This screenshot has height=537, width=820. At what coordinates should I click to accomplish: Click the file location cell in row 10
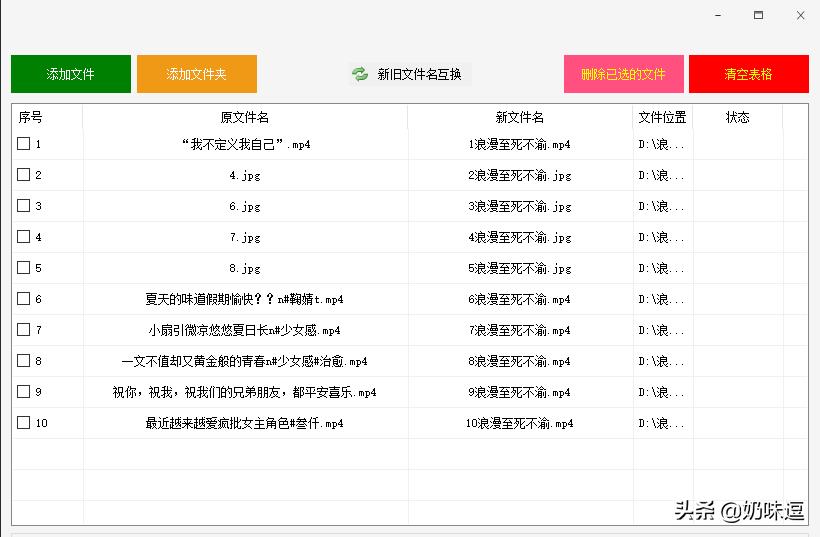pos(662,423)
